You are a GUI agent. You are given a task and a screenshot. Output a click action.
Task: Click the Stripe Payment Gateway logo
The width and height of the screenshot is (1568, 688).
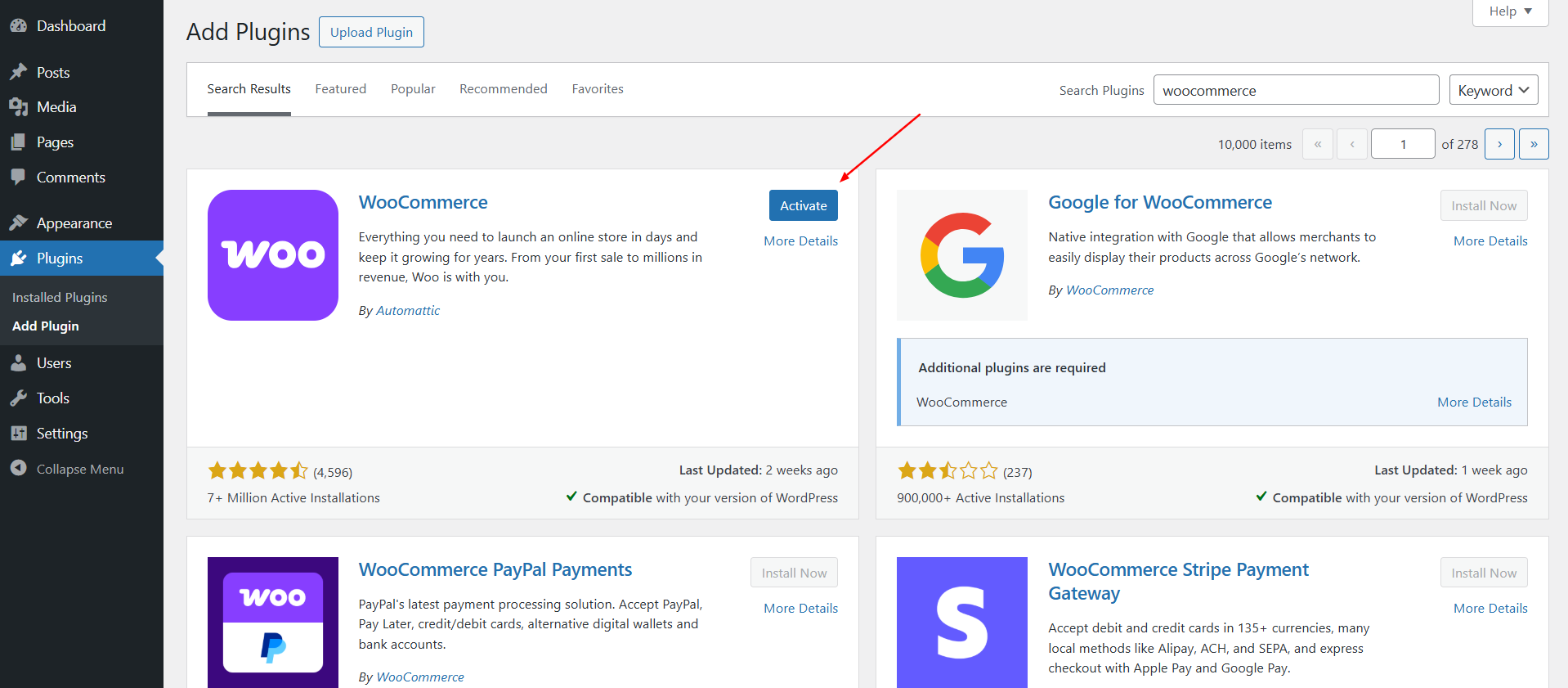(x=962, y=623)
